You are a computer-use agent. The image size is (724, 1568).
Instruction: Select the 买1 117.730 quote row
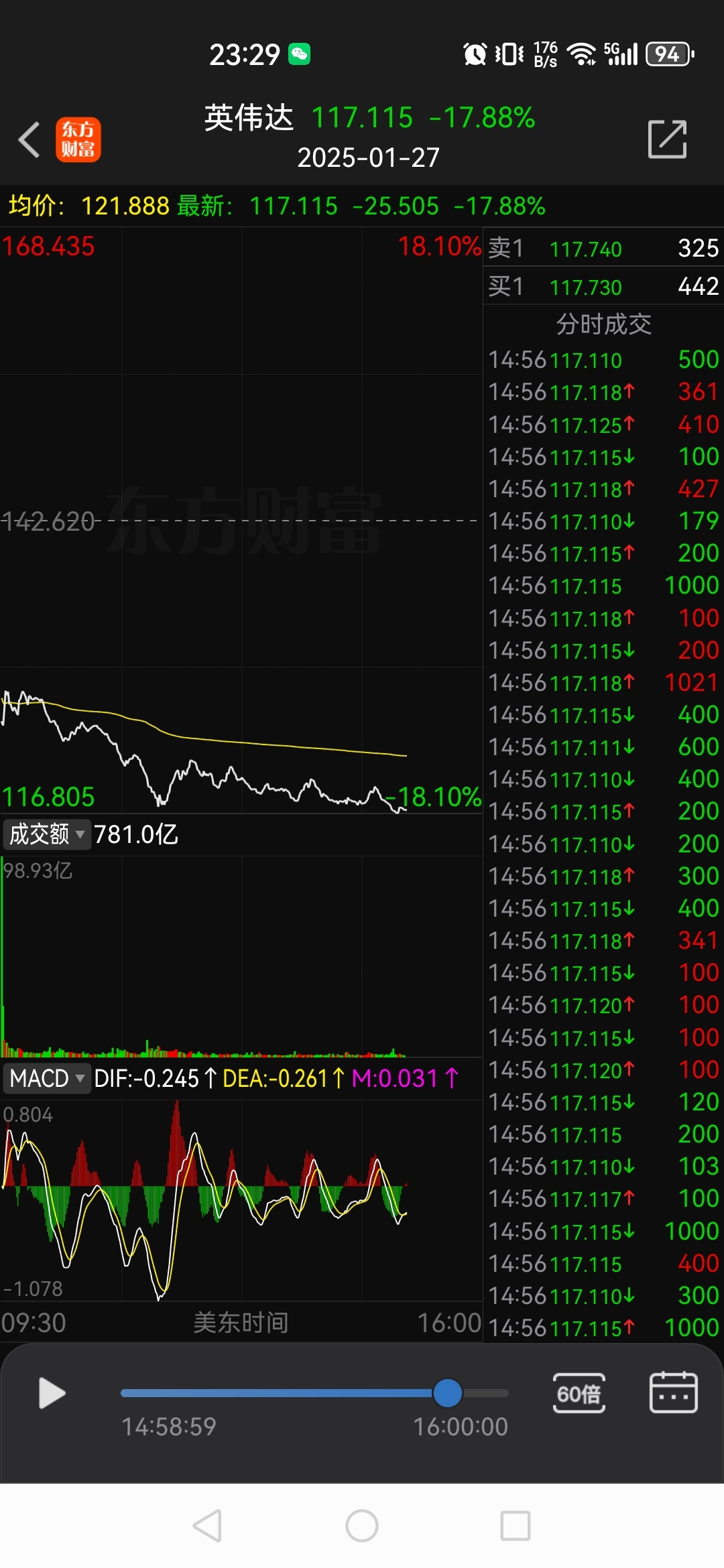[603, 286]
